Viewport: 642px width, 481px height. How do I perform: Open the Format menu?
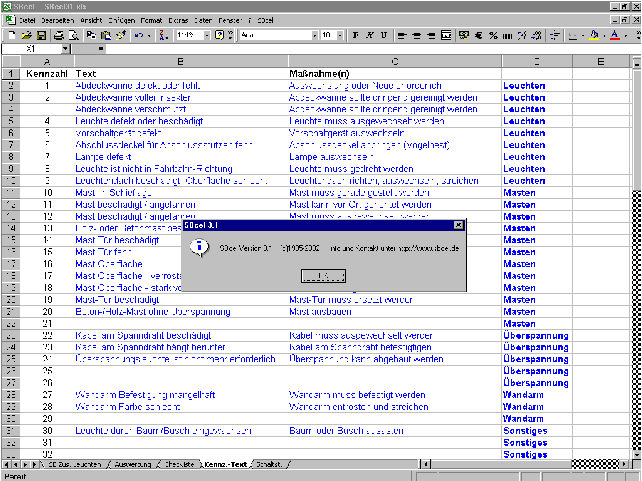coord(151,20)
